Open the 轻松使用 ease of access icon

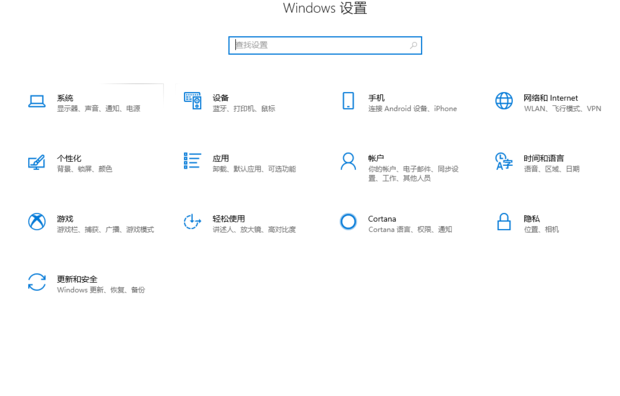click(192, 222)
